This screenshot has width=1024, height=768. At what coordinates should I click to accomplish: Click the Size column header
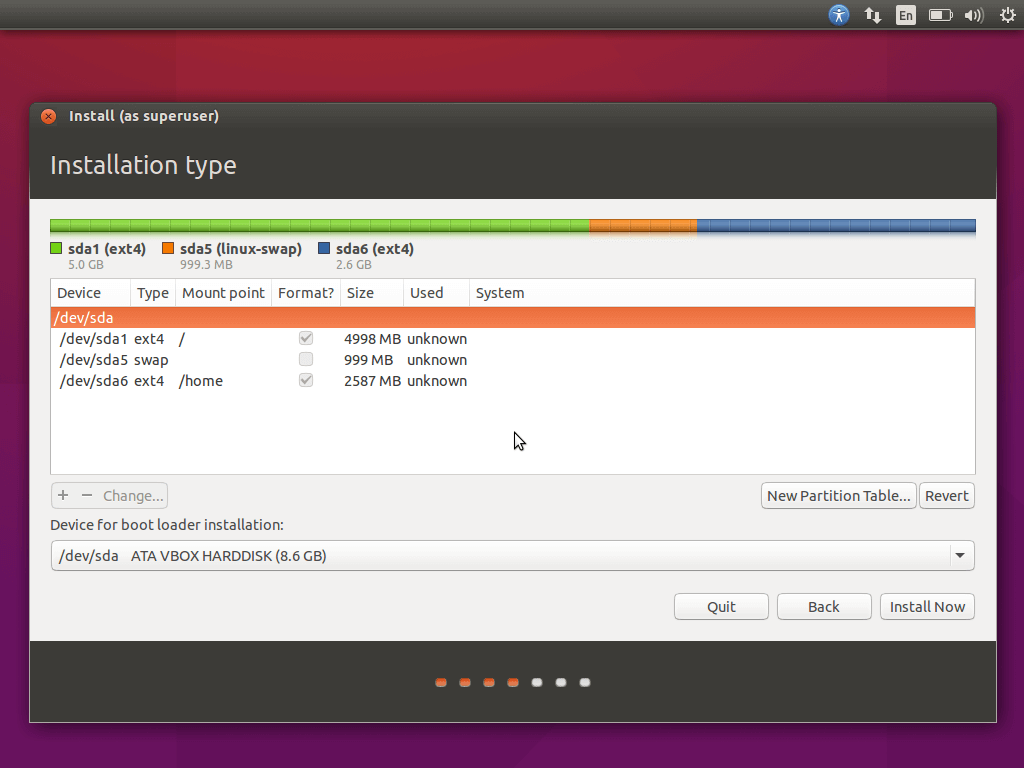click(371, 293)
